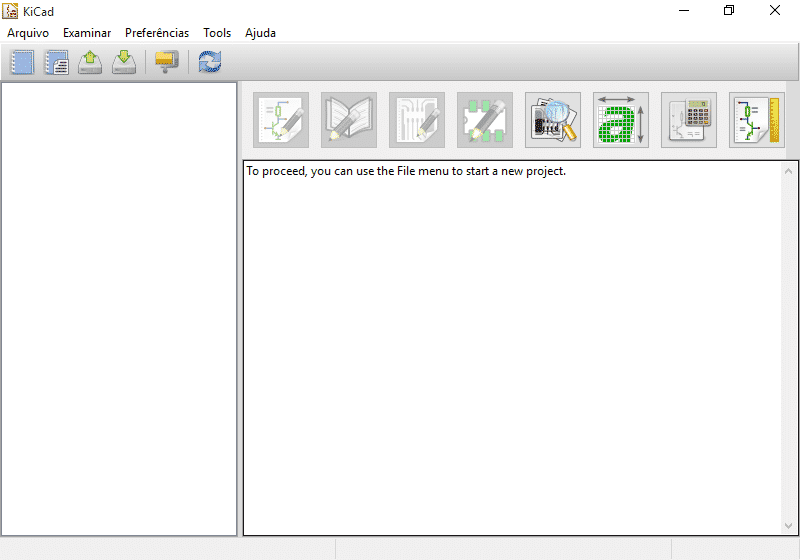This screenshot has height=560, width=800.
Task: Click the New Project toolbar icon
Action: [22, 62]
